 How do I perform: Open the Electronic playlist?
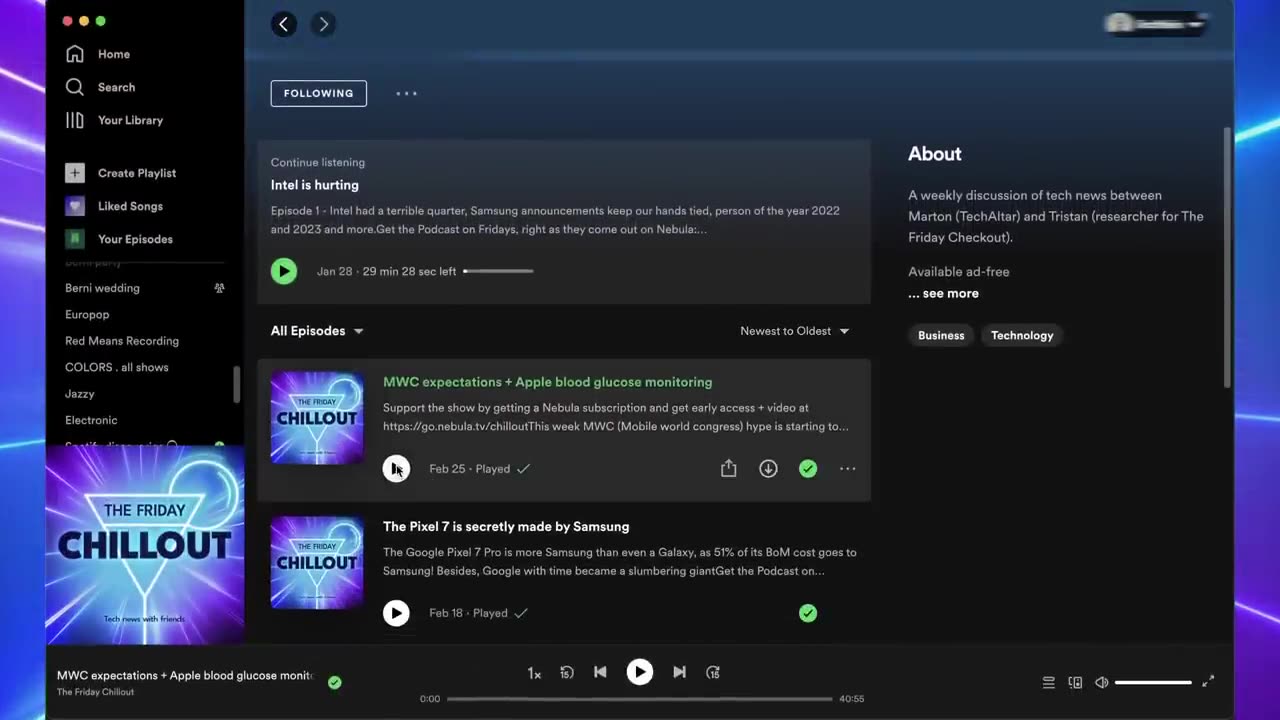click(x=91, y=420)
